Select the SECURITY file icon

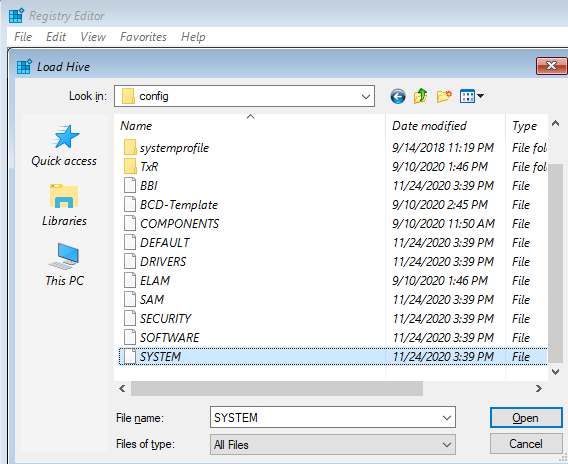(x=130, y=318)
